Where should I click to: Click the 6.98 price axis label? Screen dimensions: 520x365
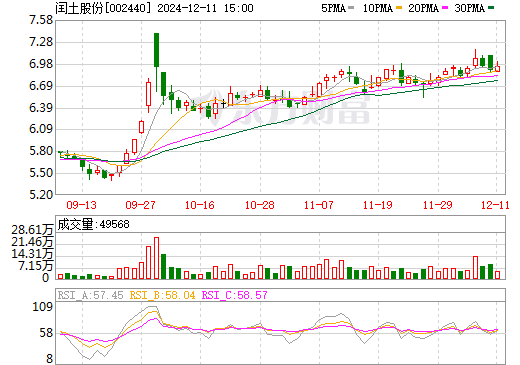pyautogui.click(x=41, y=64)
